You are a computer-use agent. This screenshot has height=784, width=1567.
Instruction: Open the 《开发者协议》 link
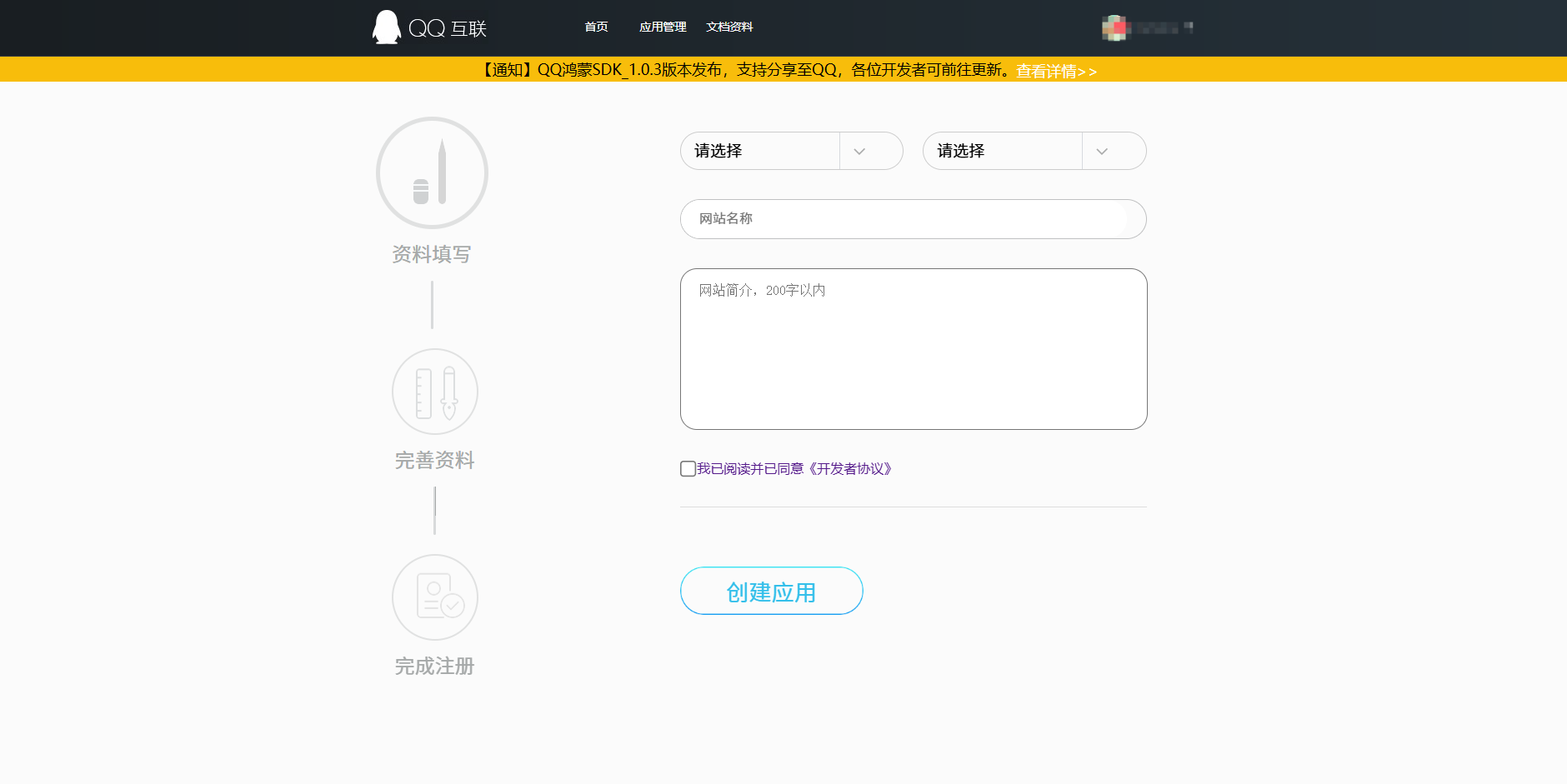(x=850, y=469)
